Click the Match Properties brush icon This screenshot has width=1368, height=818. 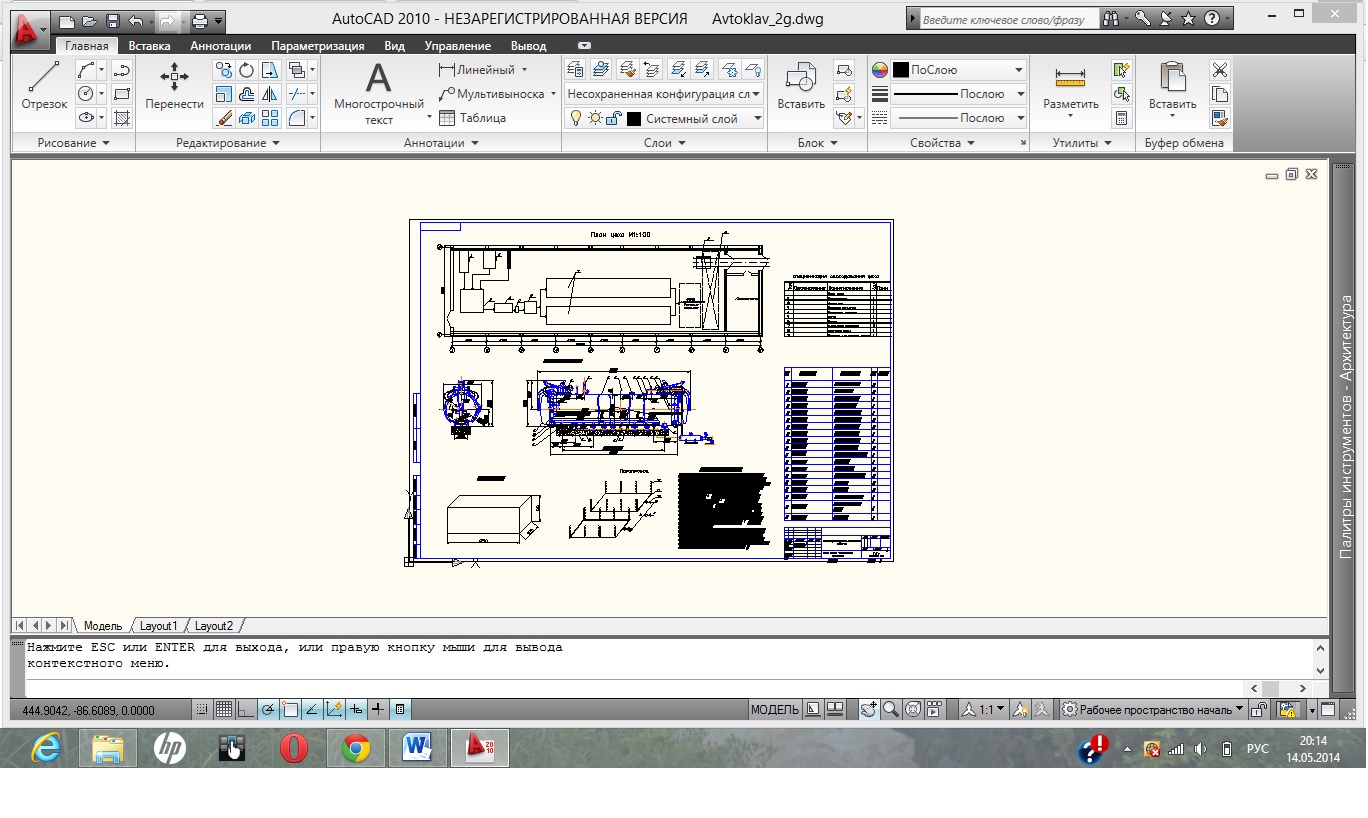pyautogui.click(x=1219, y=118)
